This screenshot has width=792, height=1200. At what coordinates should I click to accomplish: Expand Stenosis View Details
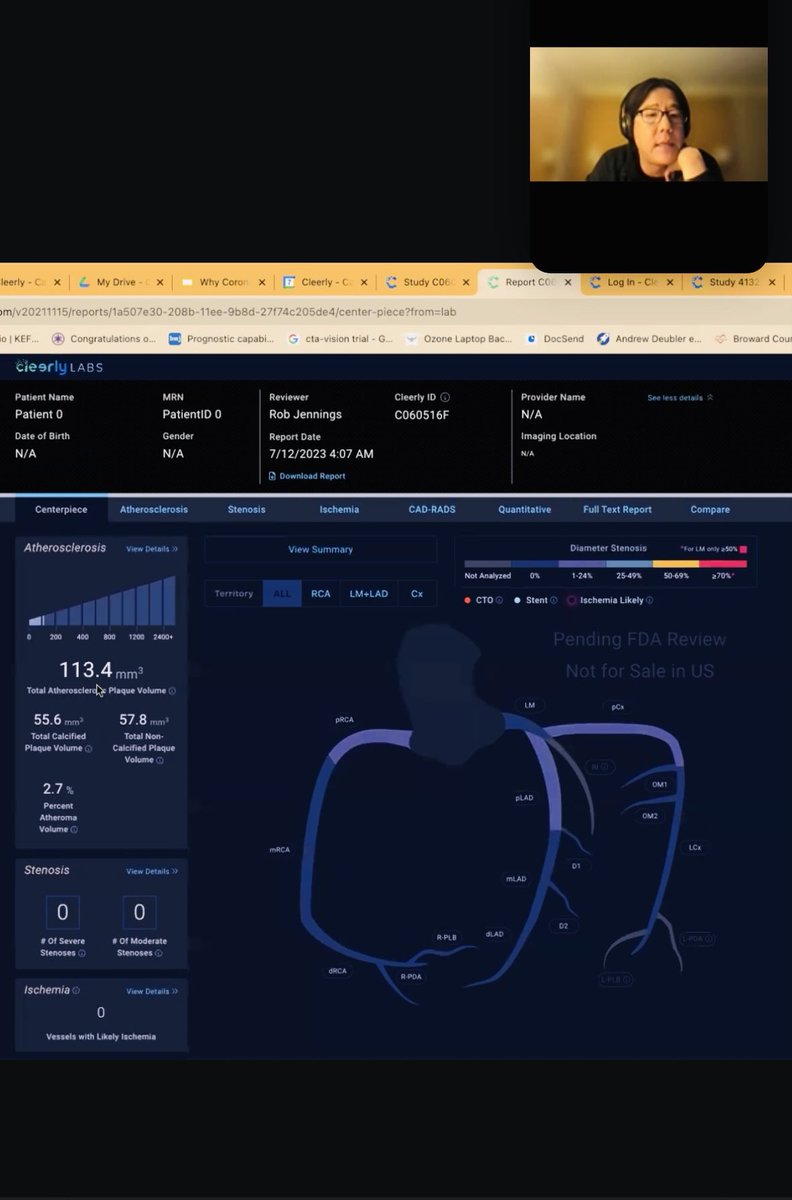(x=152, y=871)
